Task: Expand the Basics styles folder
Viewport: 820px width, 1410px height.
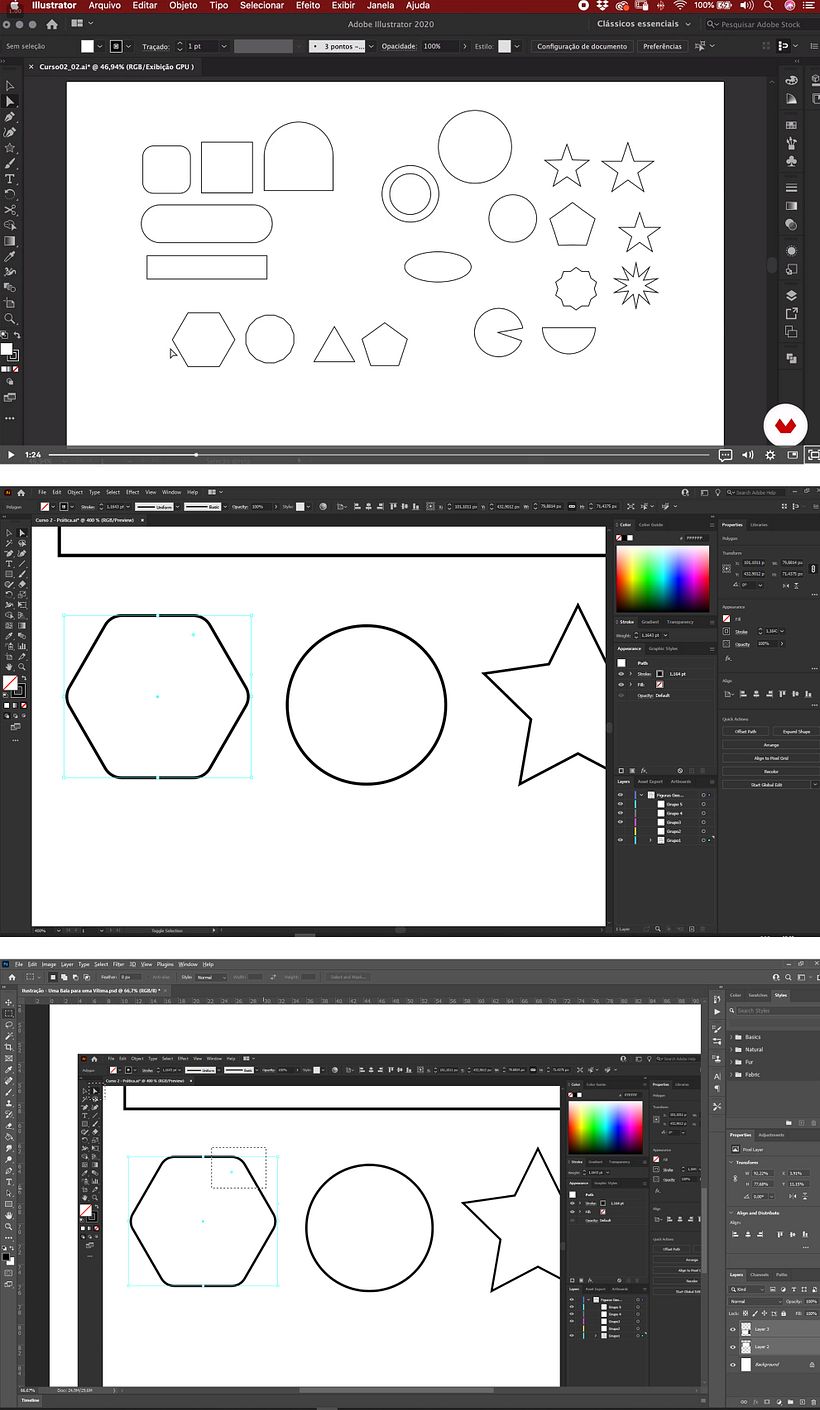Action: point(731,1037)
